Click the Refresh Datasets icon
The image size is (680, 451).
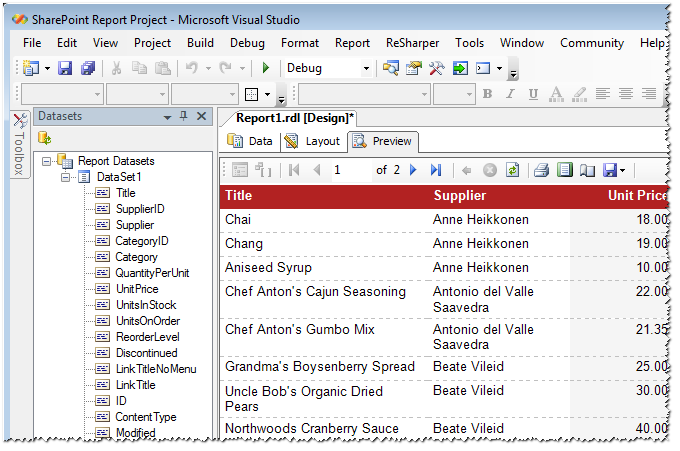[45, 137]
